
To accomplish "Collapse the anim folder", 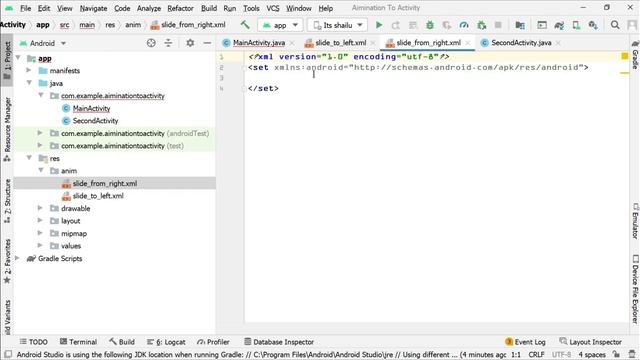I will [40, 170].
